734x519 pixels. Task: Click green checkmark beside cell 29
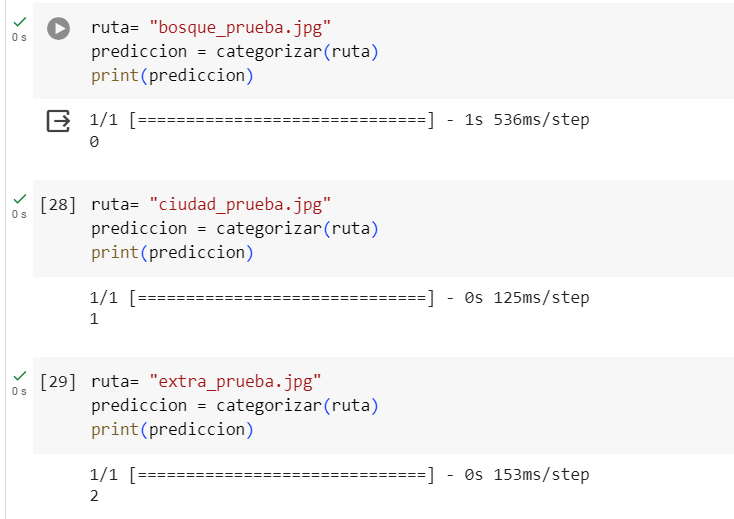[20, 376]
